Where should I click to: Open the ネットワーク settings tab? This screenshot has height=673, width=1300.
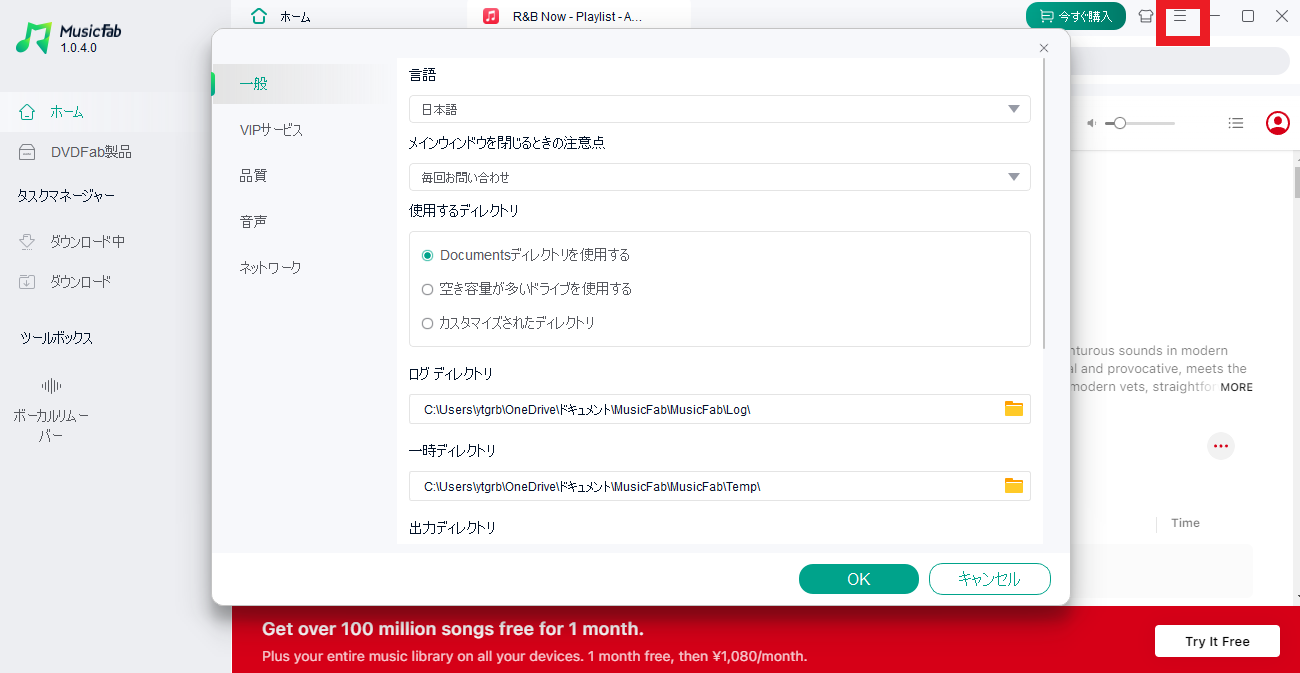coord(270,268)
